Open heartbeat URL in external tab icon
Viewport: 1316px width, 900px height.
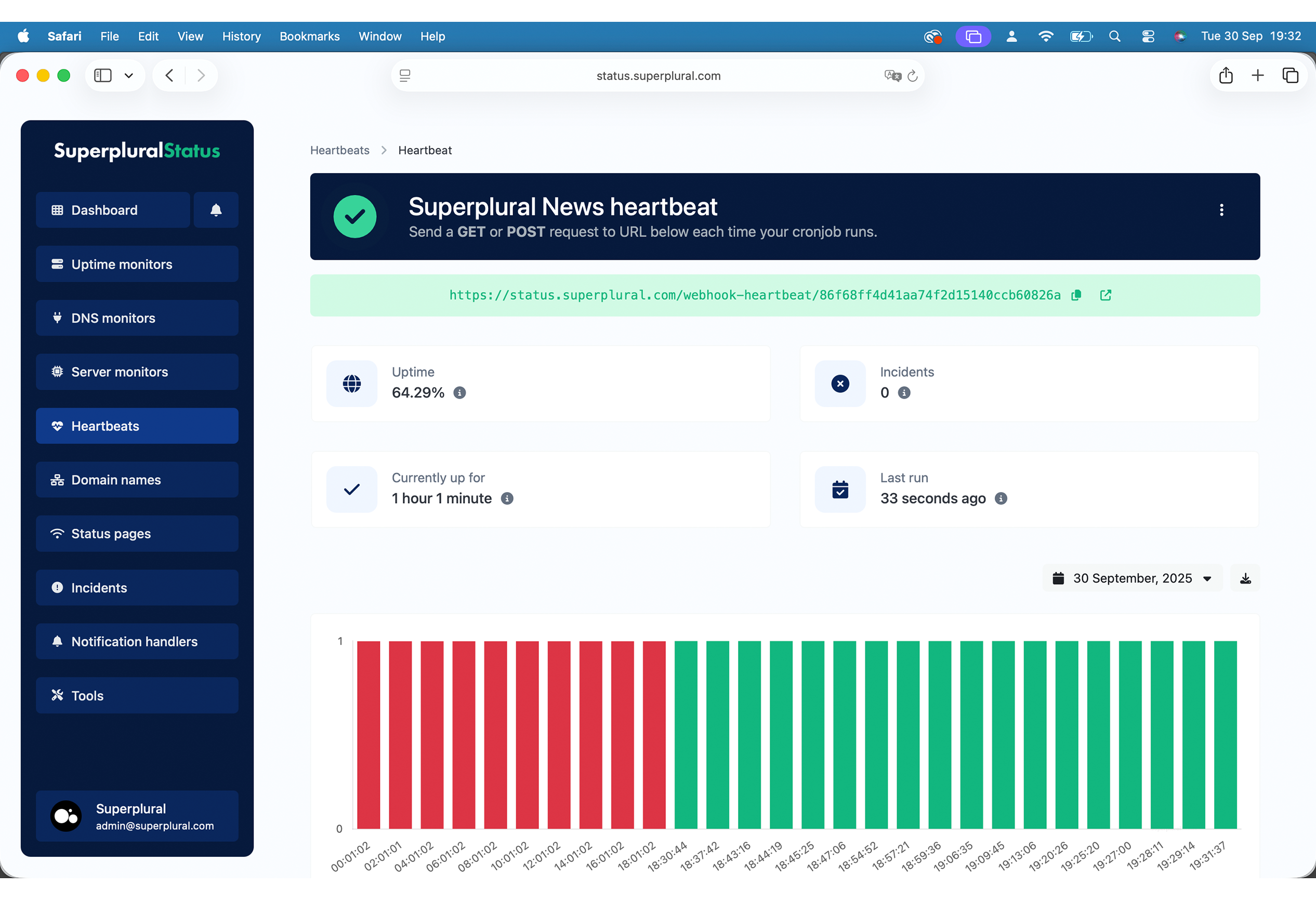[x=1106, y=295]
